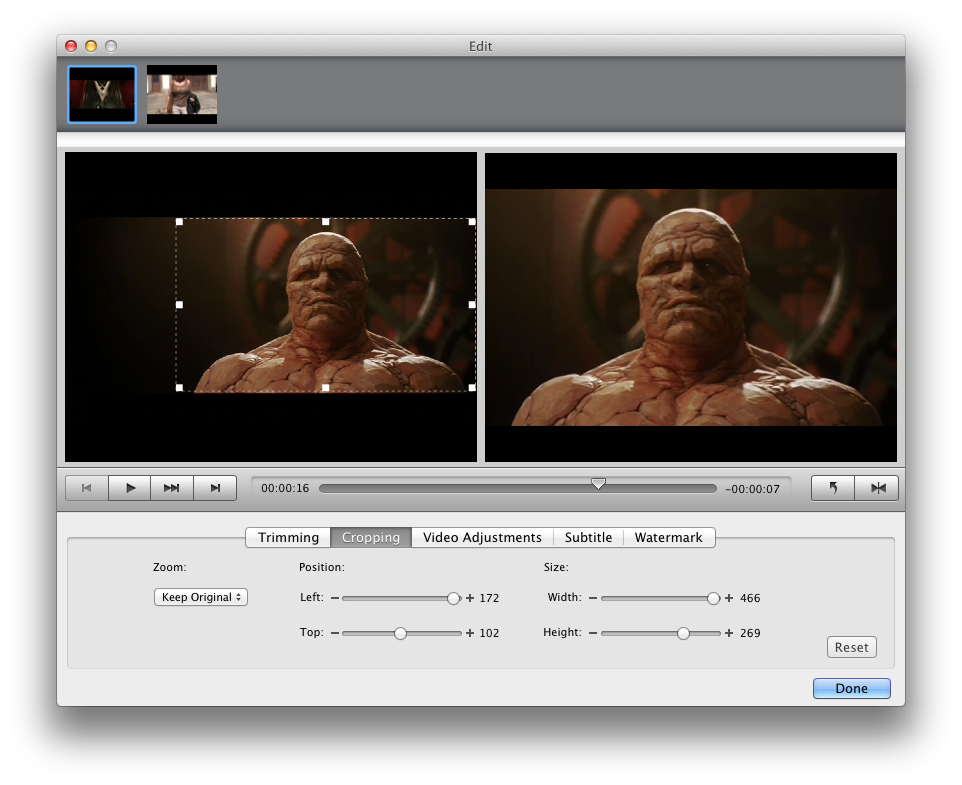The image size is (962, 785).
Task: Click the top-left crop handle
Action: point(179,222)
